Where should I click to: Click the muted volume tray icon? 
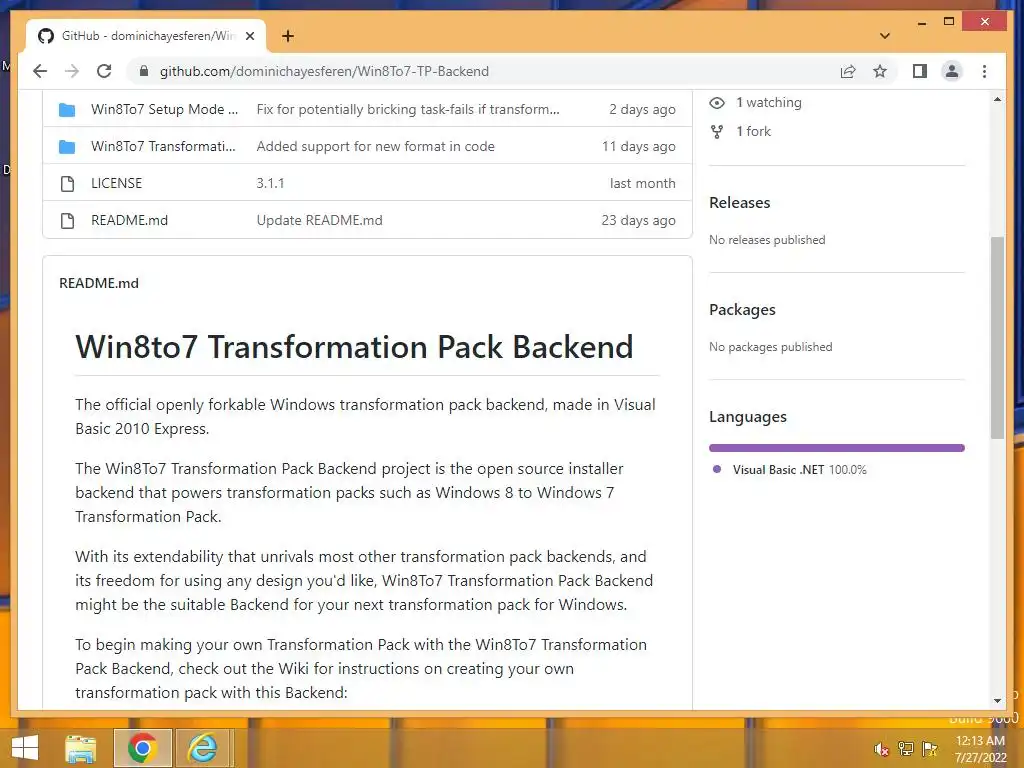coord(882,749)
